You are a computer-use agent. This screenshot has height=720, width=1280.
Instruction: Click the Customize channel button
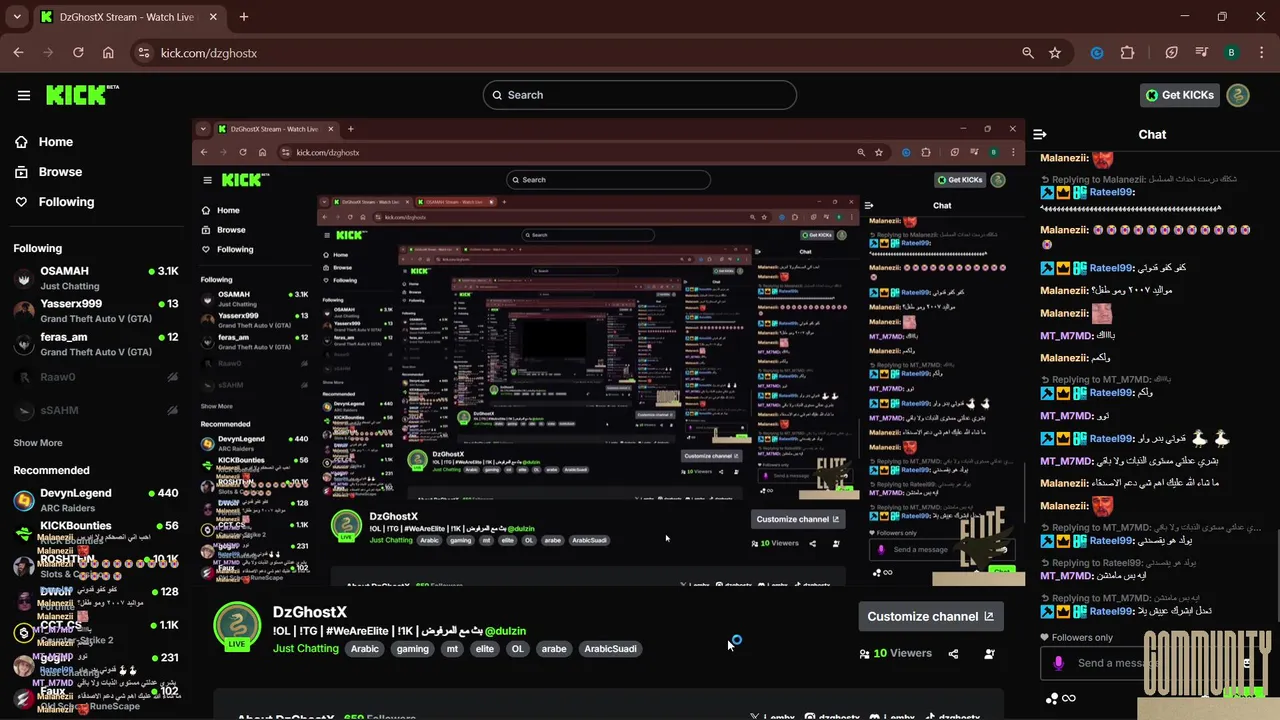[x=931, y=617]
